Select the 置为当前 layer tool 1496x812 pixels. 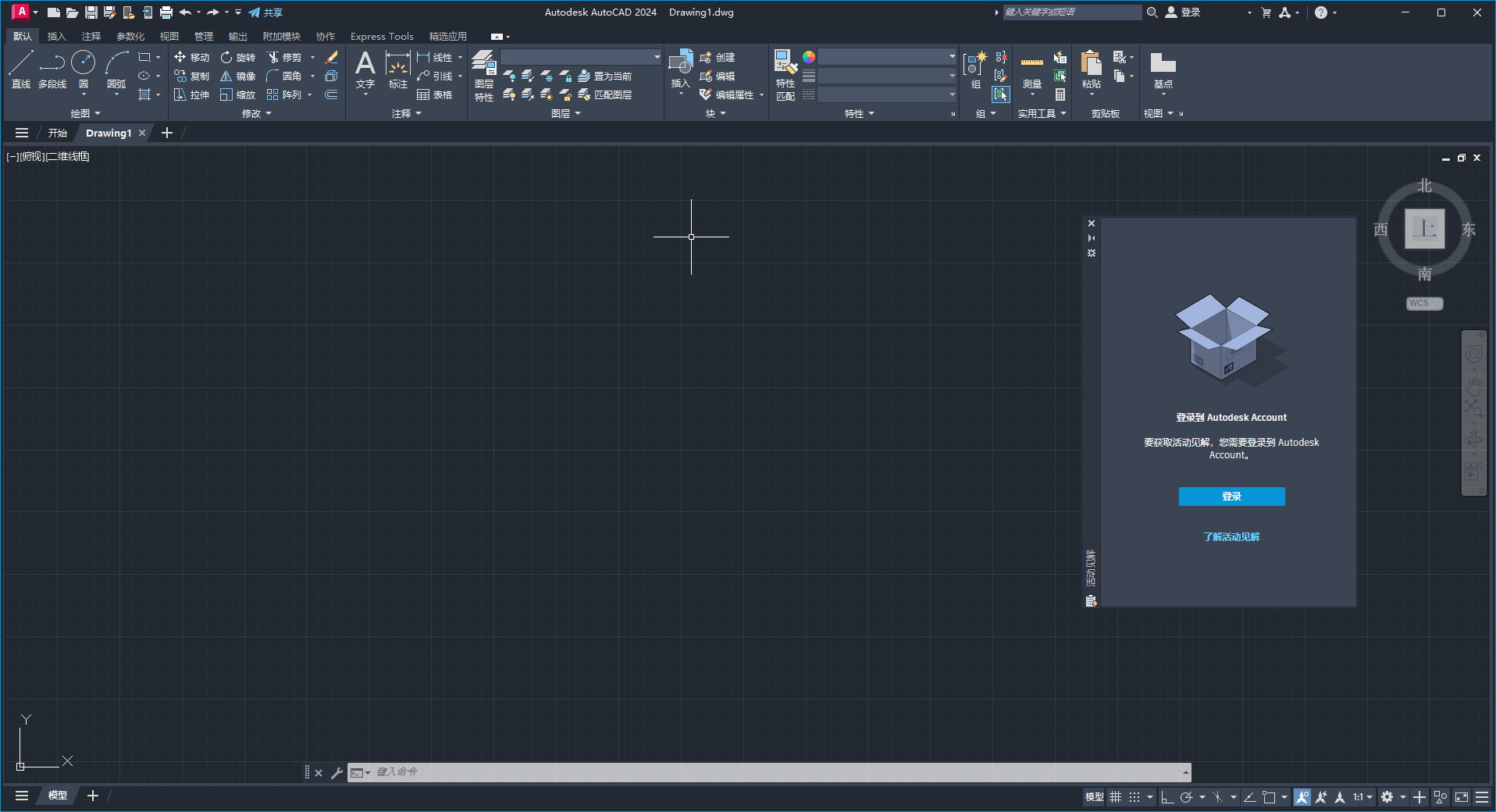(608, 76)
